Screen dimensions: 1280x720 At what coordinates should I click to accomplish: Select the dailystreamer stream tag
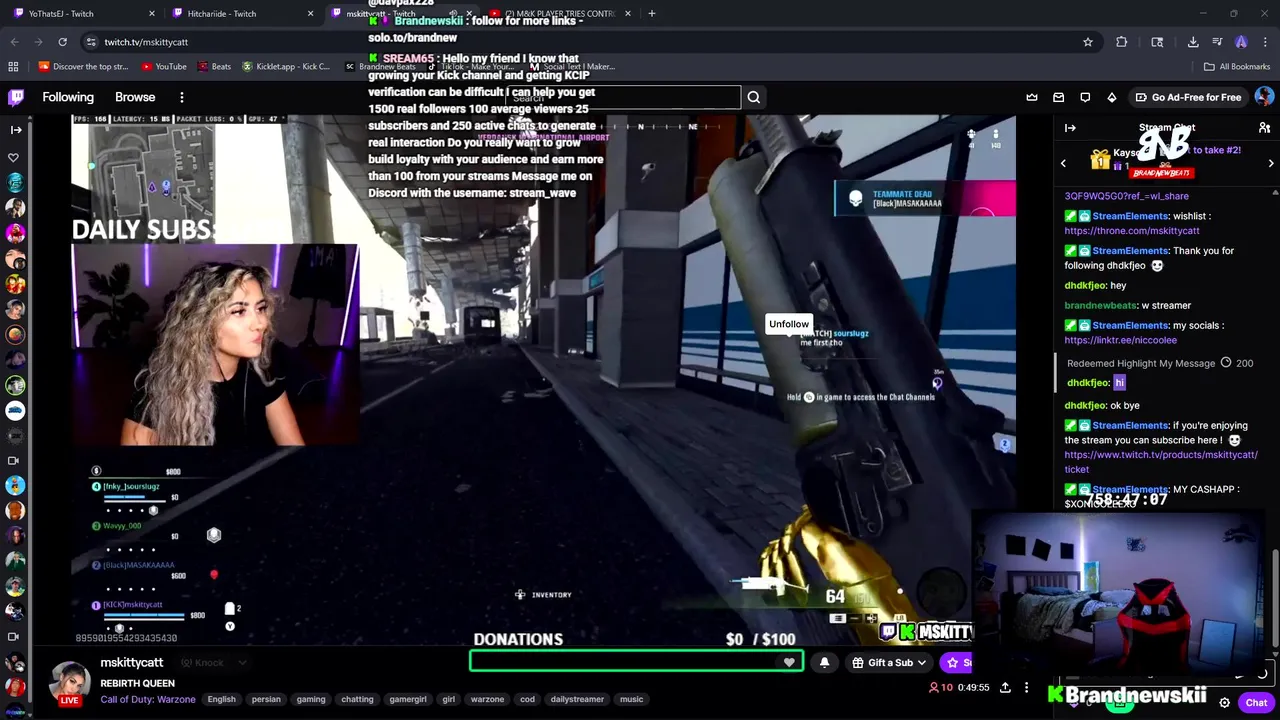click(577, 699)
